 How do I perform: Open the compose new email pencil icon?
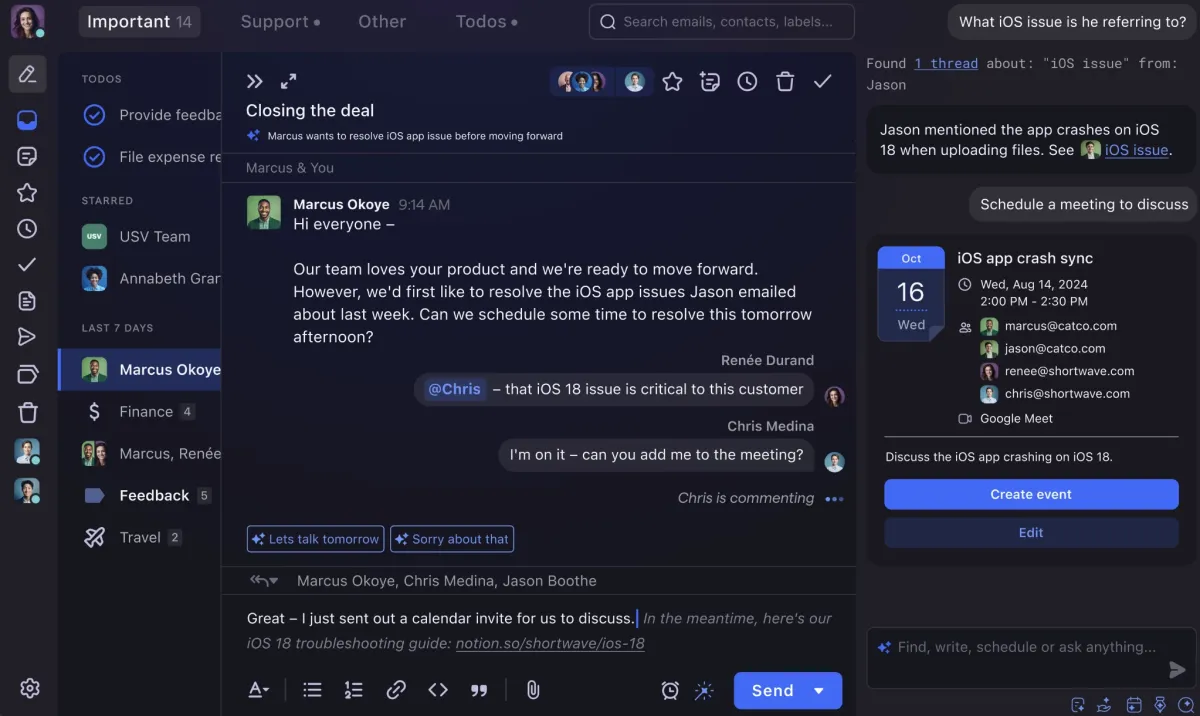click(x=27, y=74)
